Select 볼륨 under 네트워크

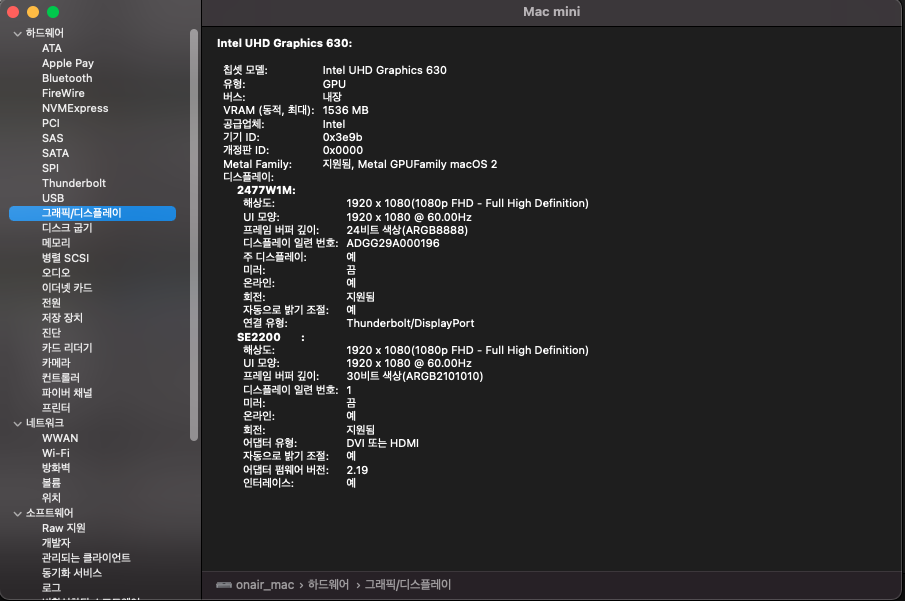click(51, 483)
